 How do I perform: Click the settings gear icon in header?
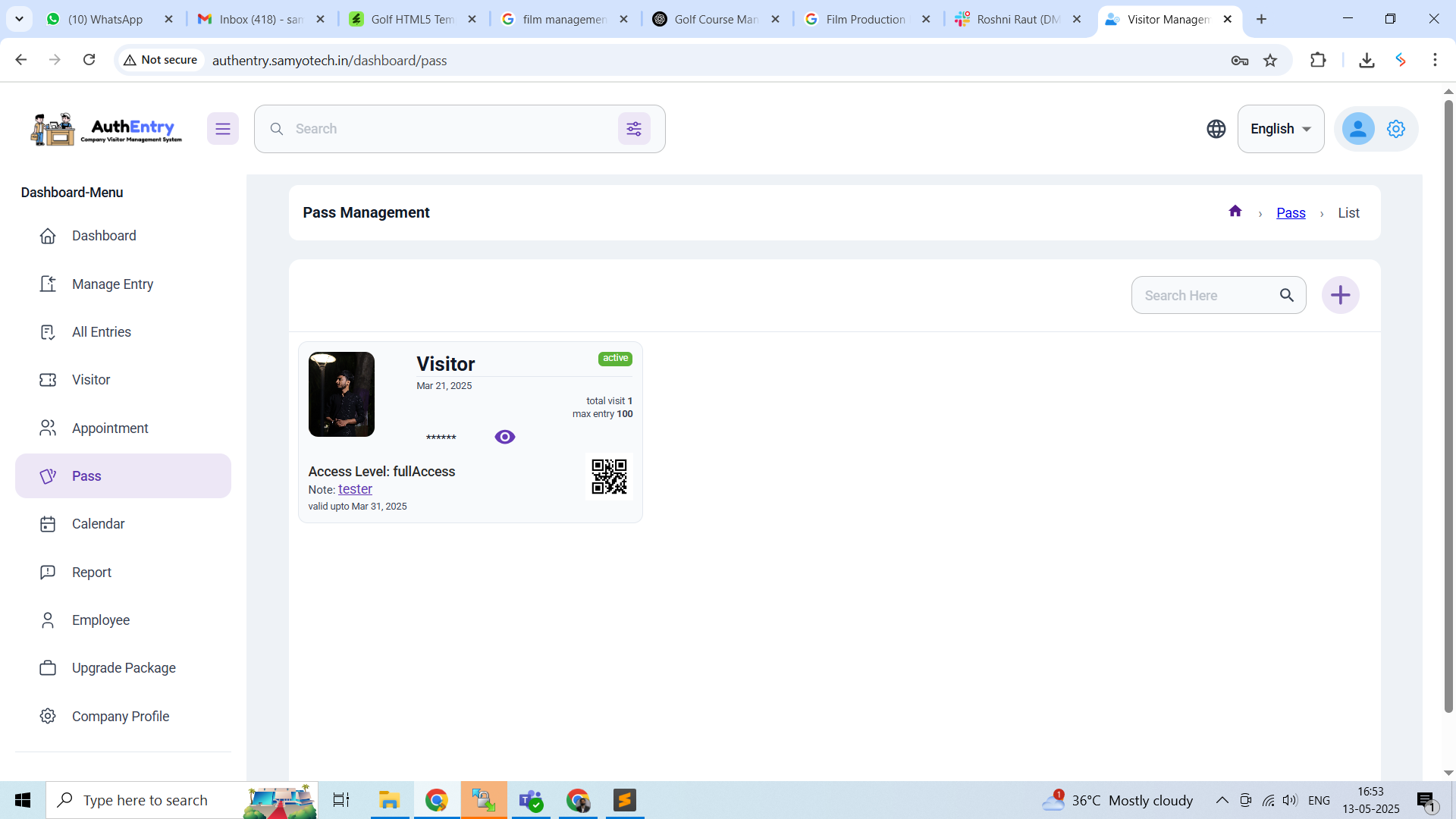click(1396, 129)
